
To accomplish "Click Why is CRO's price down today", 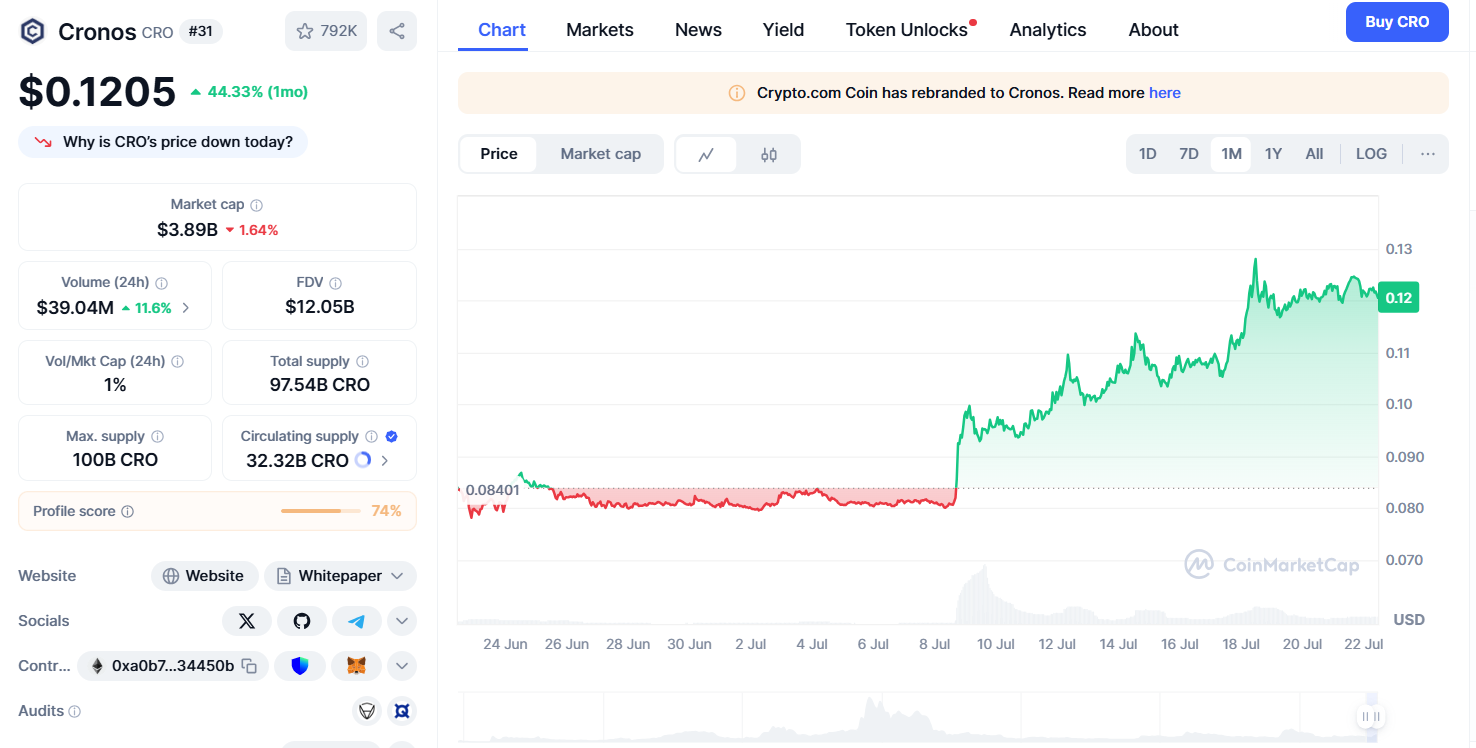I will [x=163, y=142].
